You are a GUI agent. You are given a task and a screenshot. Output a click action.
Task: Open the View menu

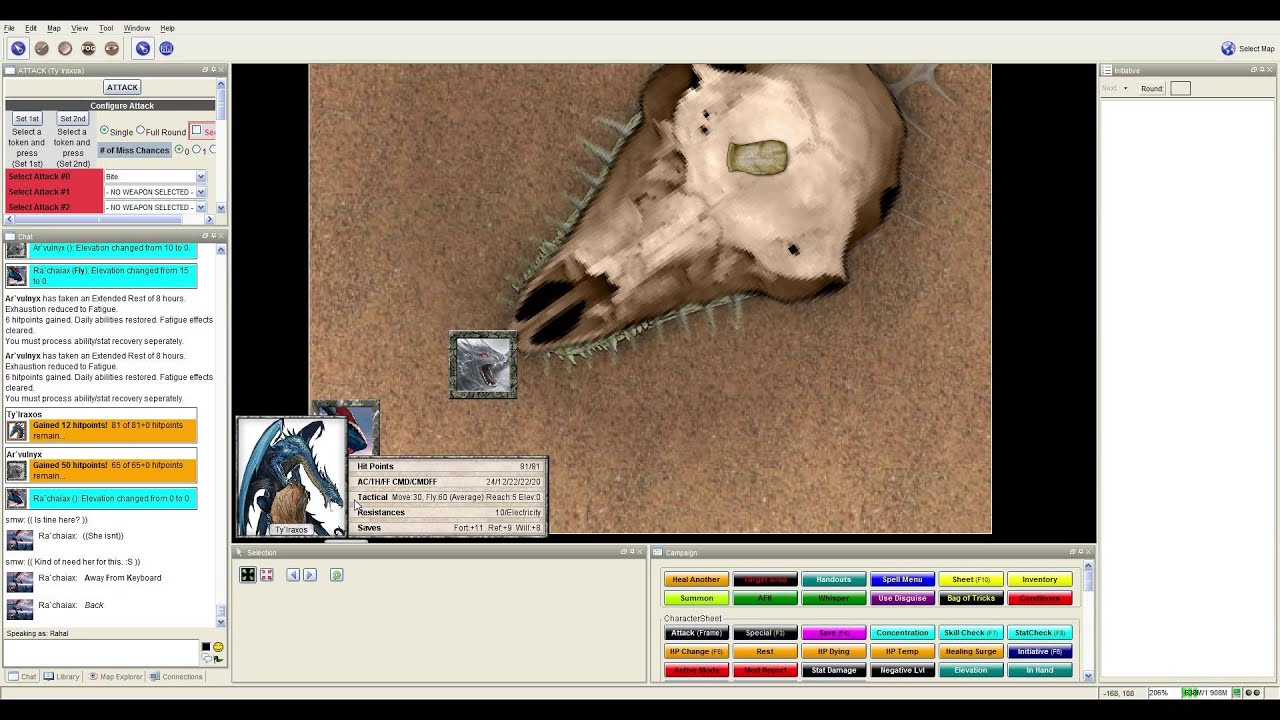[x=80, y=28]
